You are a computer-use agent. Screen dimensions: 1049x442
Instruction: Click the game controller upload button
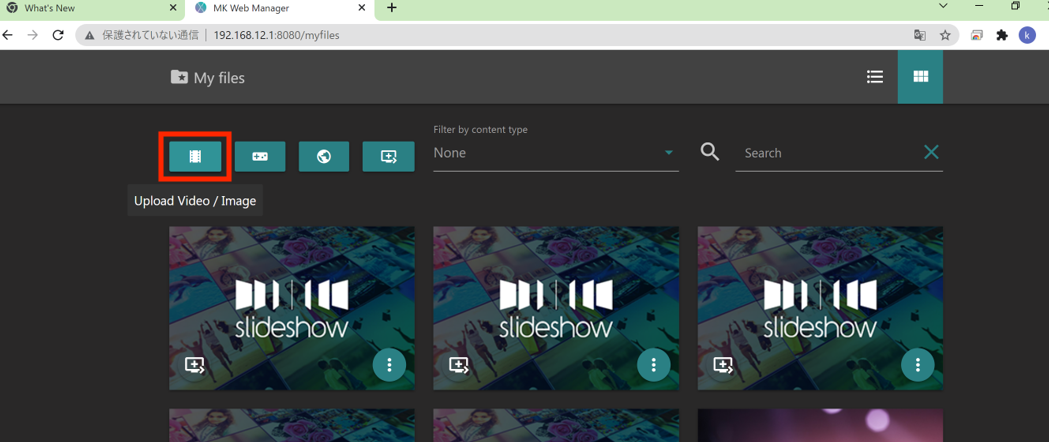pyautogui.click(x=260, y=156)
